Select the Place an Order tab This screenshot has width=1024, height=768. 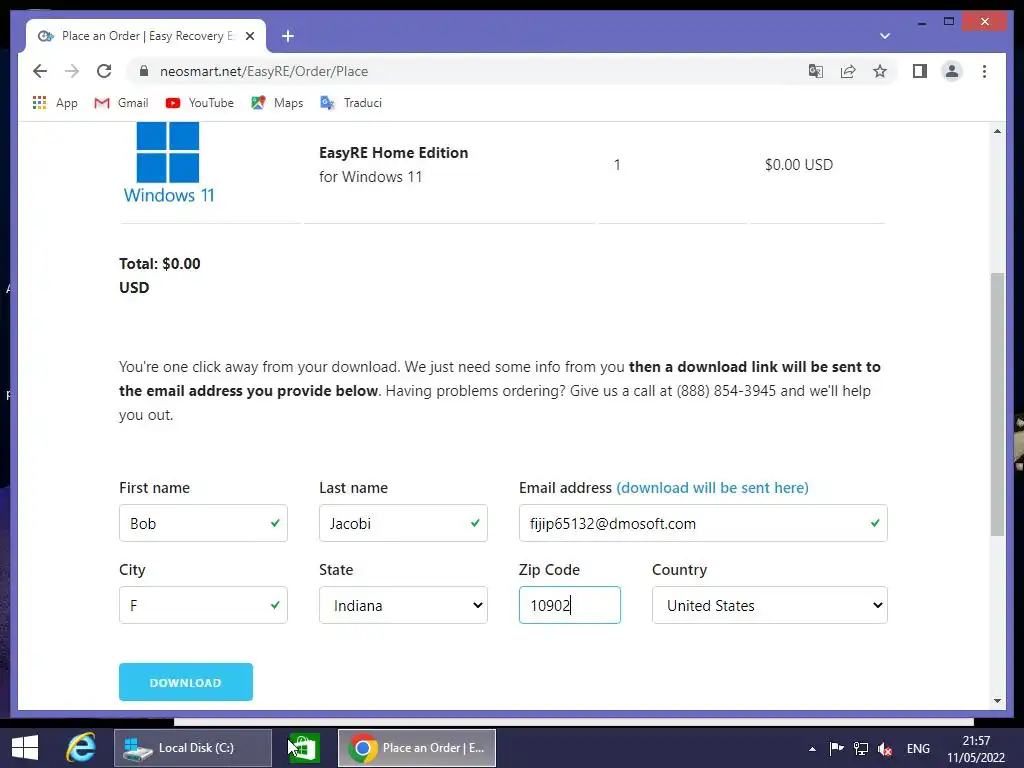coord(146,36)
